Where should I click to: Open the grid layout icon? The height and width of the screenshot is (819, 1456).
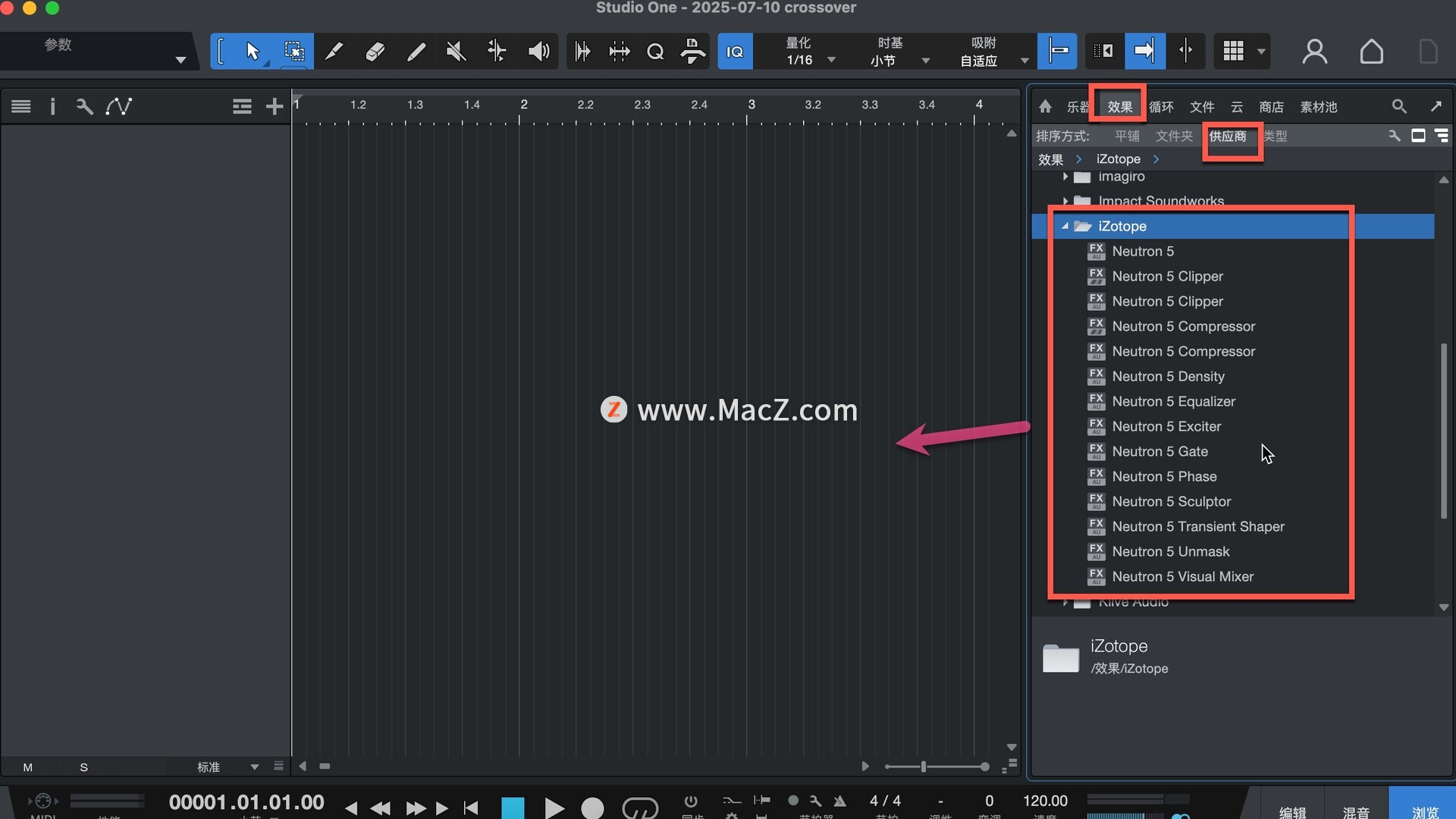click(x=1233, y=52)
